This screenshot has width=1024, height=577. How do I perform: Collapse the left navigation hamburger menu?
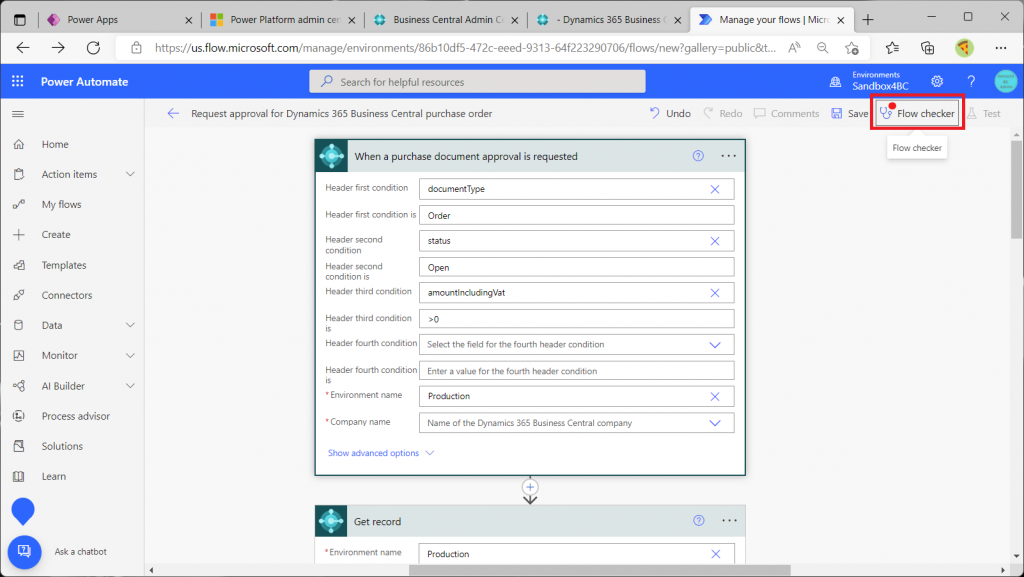[18, 114]
